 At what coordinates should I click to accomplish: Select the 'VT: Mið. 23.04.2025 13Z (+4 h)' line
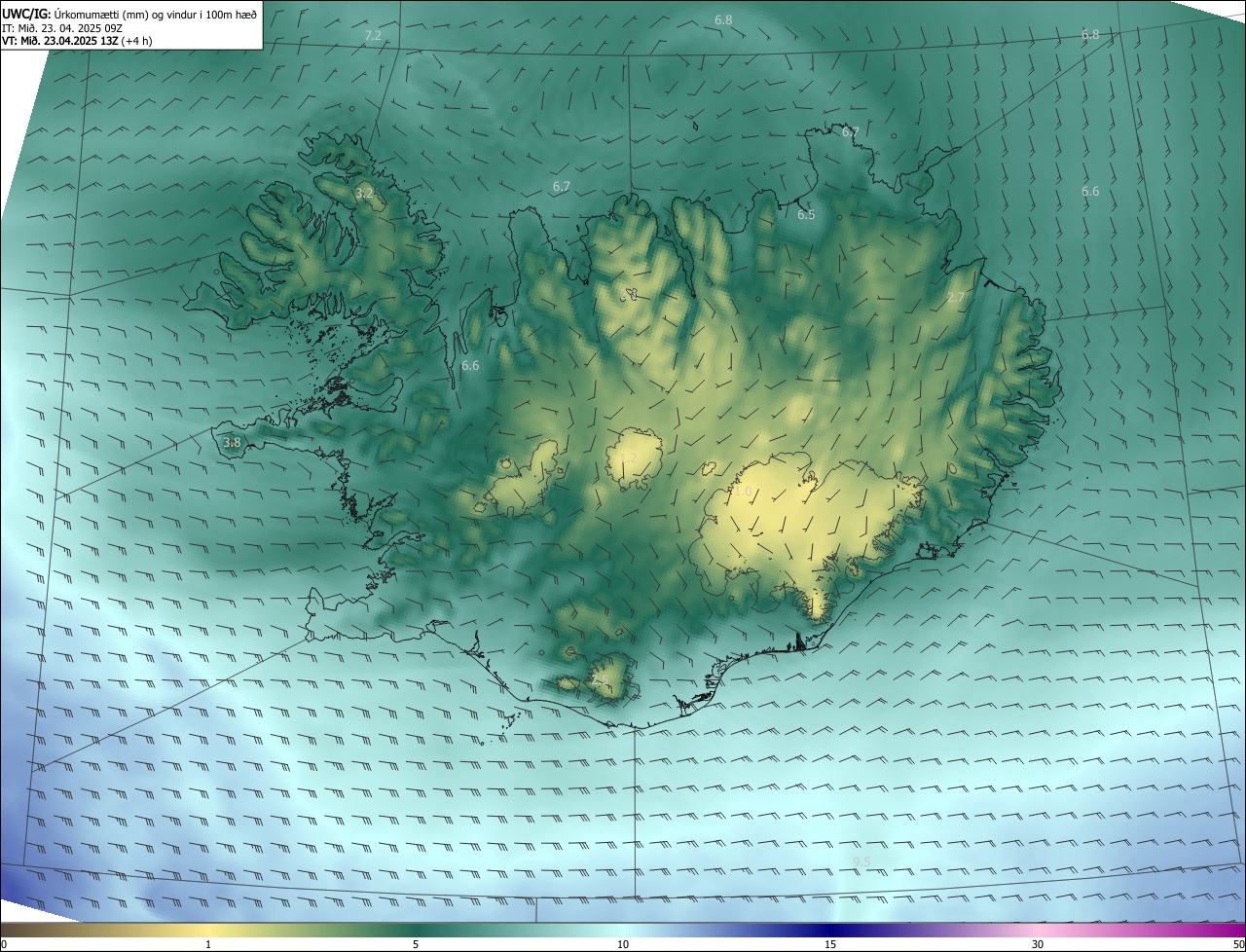pos(77,41)
